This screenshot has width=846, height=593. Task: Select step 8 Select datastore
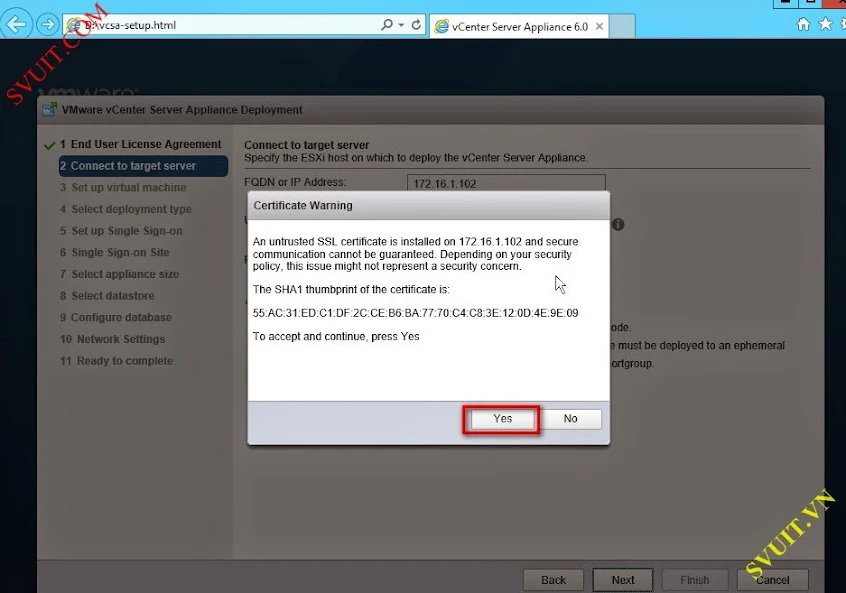[107, 296]
